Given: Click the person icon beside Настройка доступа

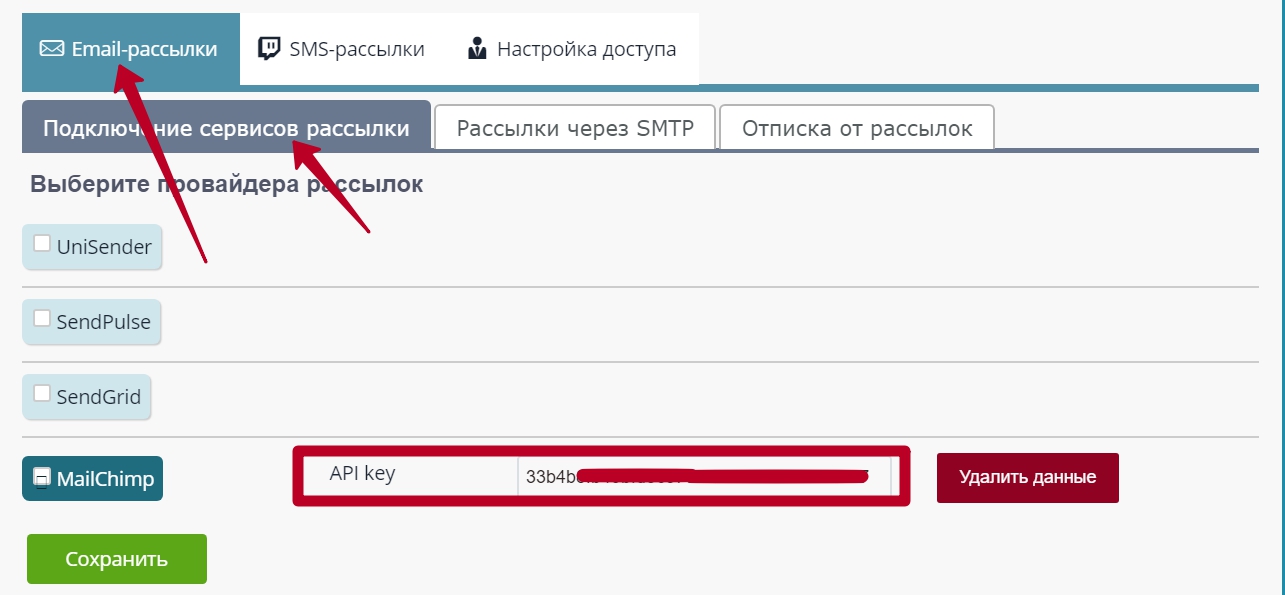Looking at the screenshot, I should 477,48.
